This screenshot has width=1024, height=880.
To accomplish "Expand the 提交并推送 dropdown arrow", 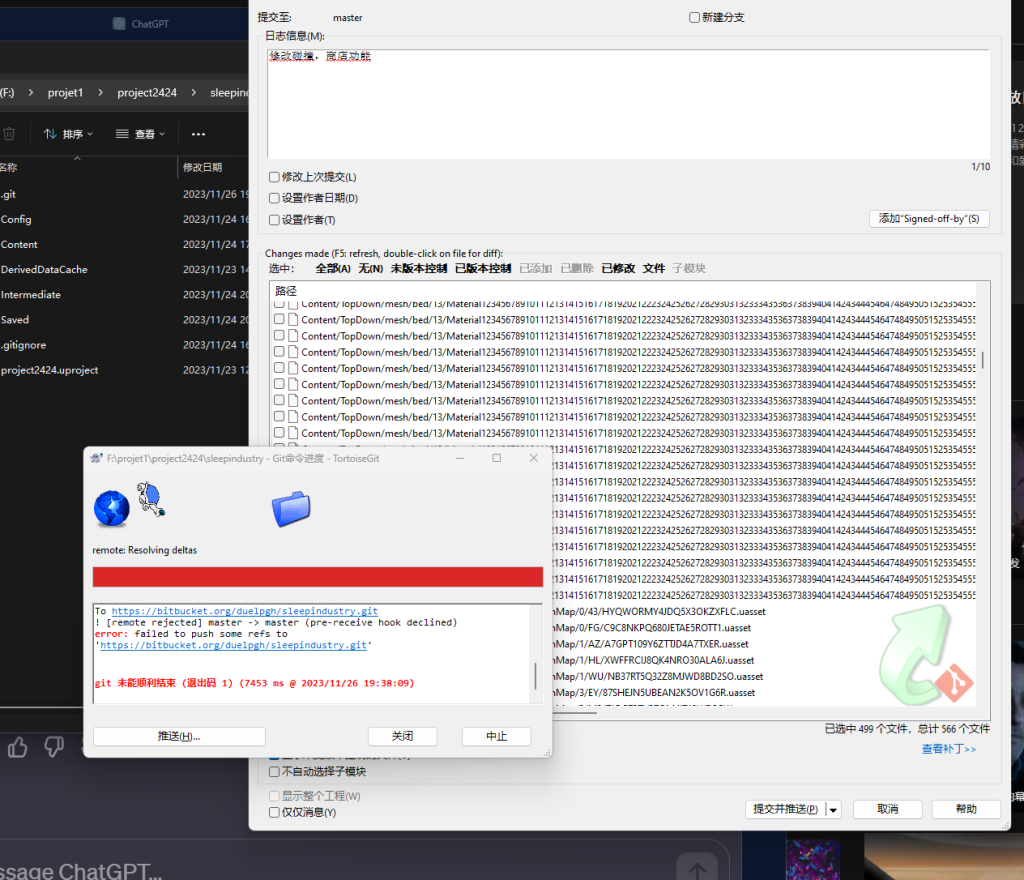I will [833, 809].
